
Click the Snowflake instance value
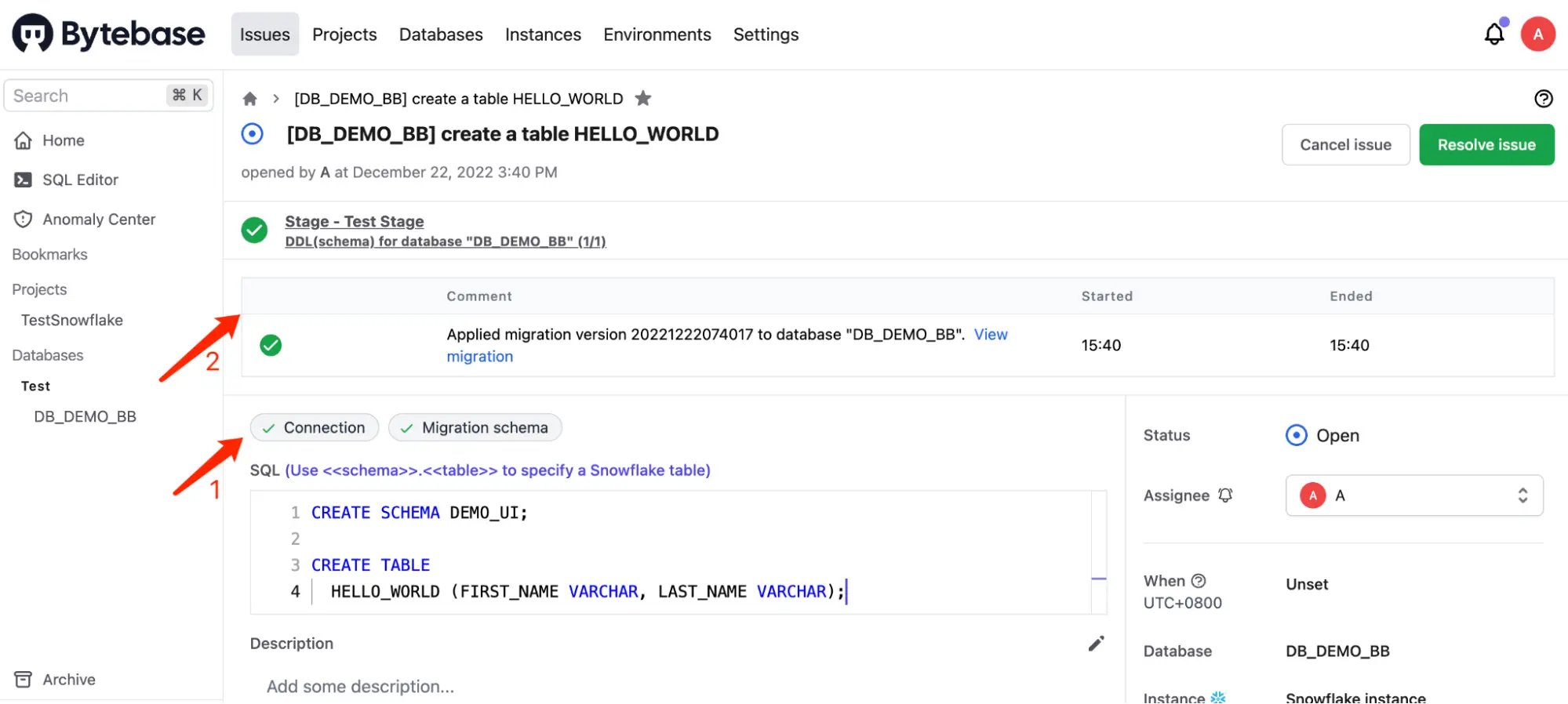1355,697
